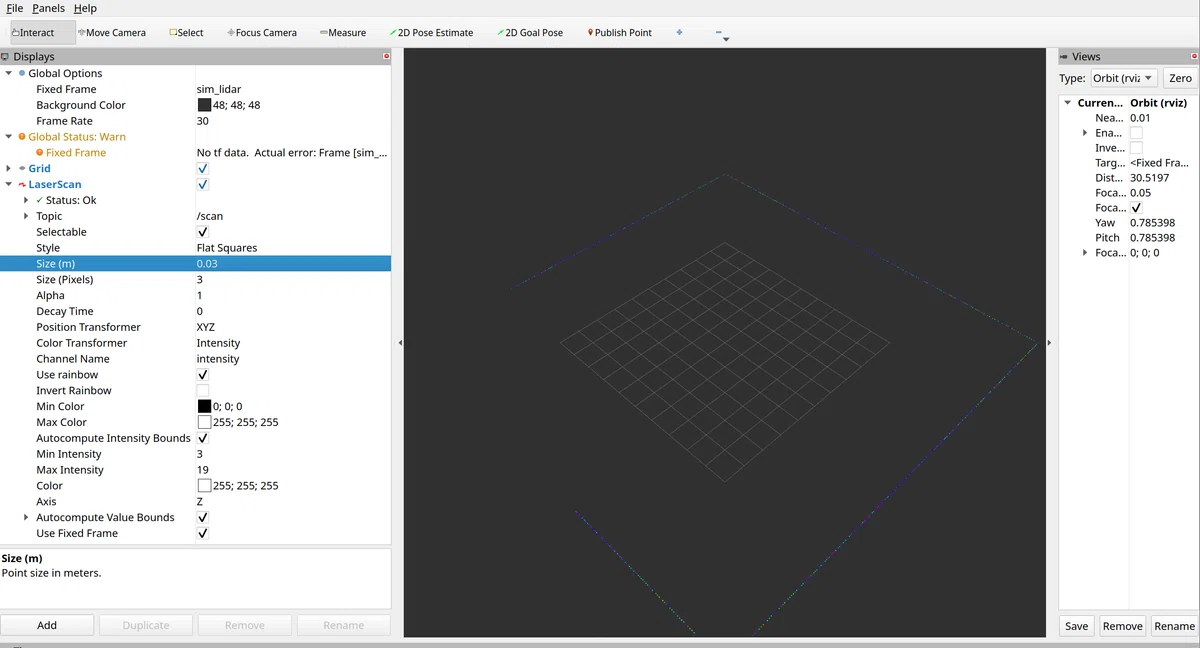Click Remove button in Views panel
1200x648 pixels.
tap(1122, 626)
